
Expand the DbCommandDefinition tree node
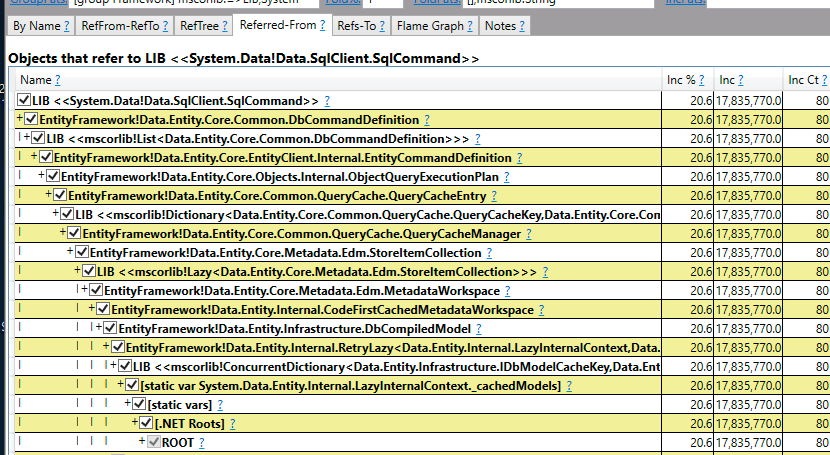20,119
